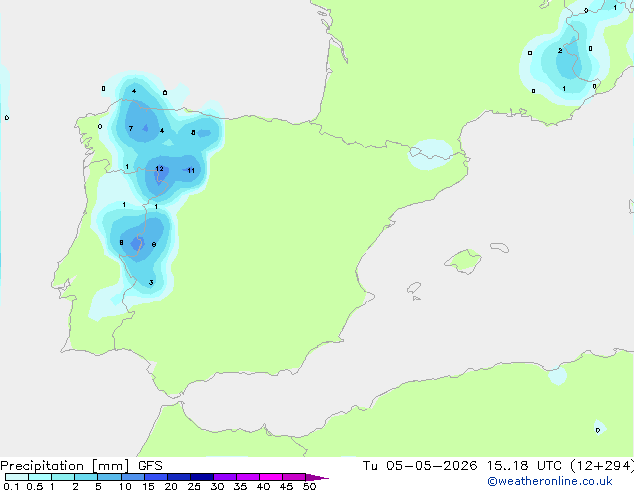Click the "12" precipitation value on the map
Screen dimensions: 634x490
click(x=159, y=169)
